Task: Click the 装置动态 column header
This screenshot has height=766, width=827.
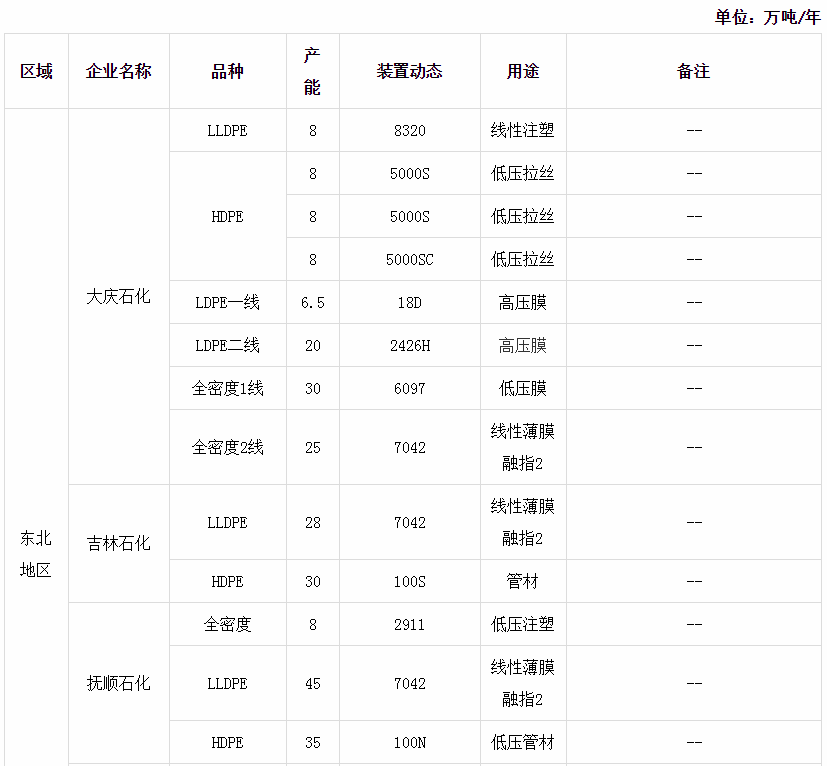Action: 409,71
